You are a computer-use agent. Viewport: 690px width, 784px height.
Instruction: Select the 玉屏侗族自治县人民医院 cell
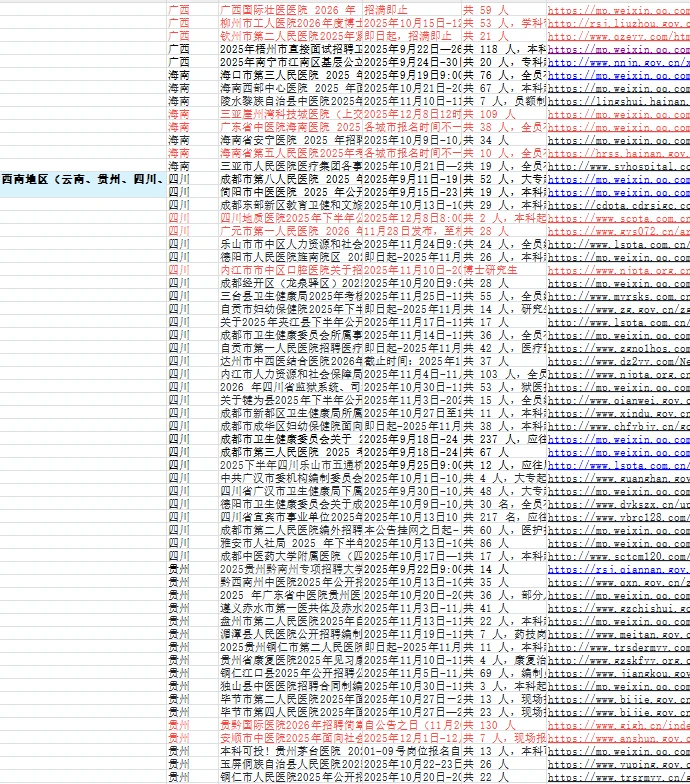point(291,764)
